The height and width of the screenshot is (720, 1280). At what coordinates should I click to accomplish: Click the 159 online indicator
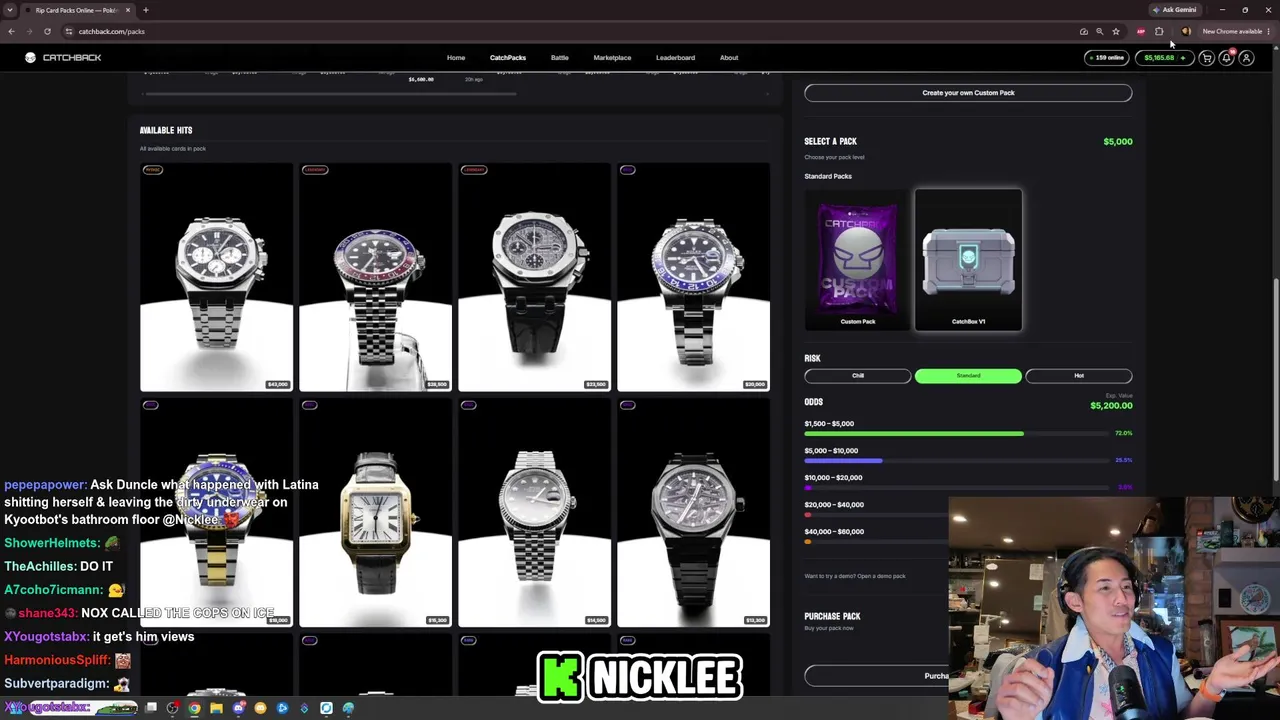[1106, 58]
